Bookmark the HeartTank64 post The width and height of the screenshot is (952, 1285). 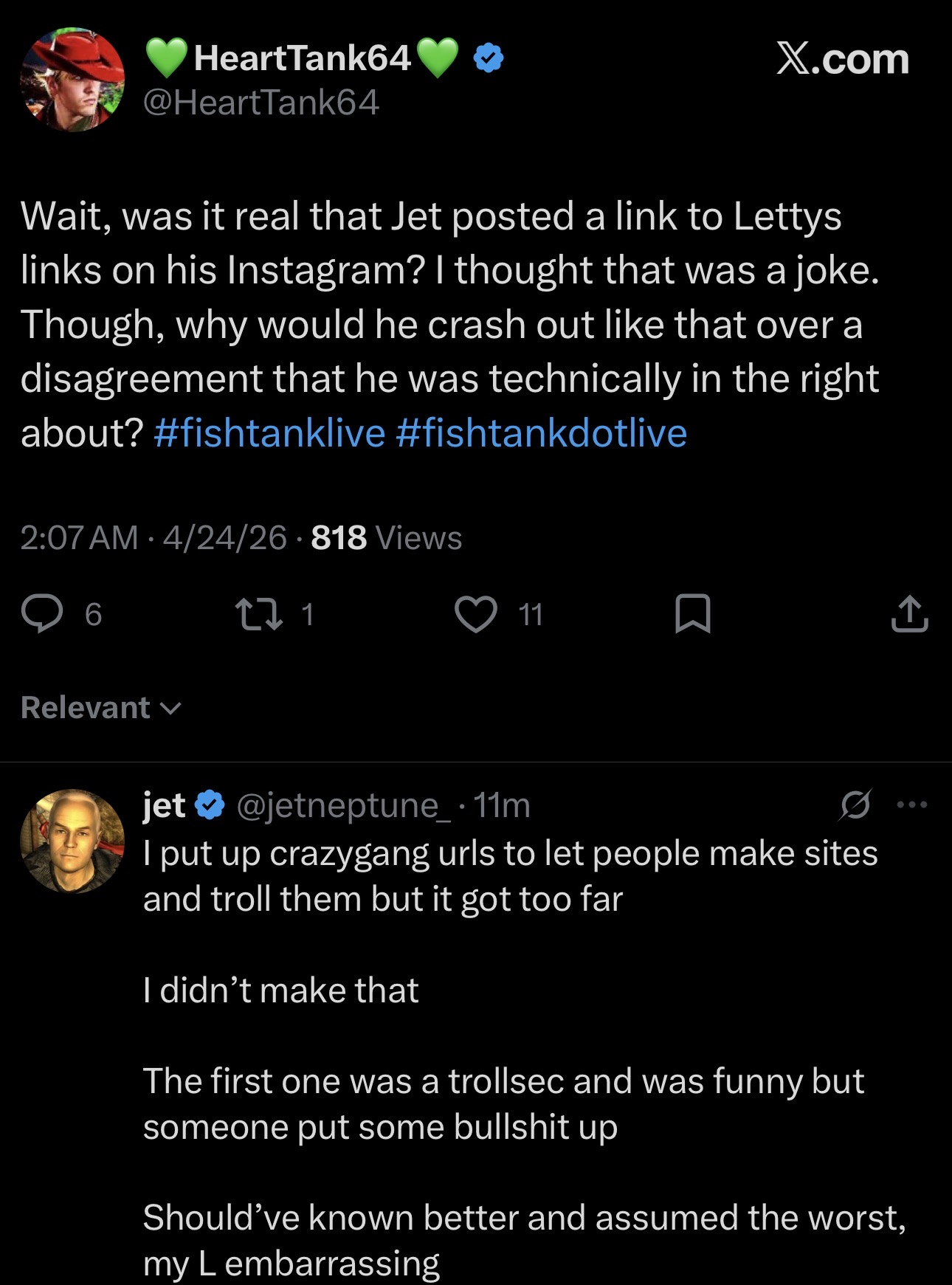(x=692, y=614)
